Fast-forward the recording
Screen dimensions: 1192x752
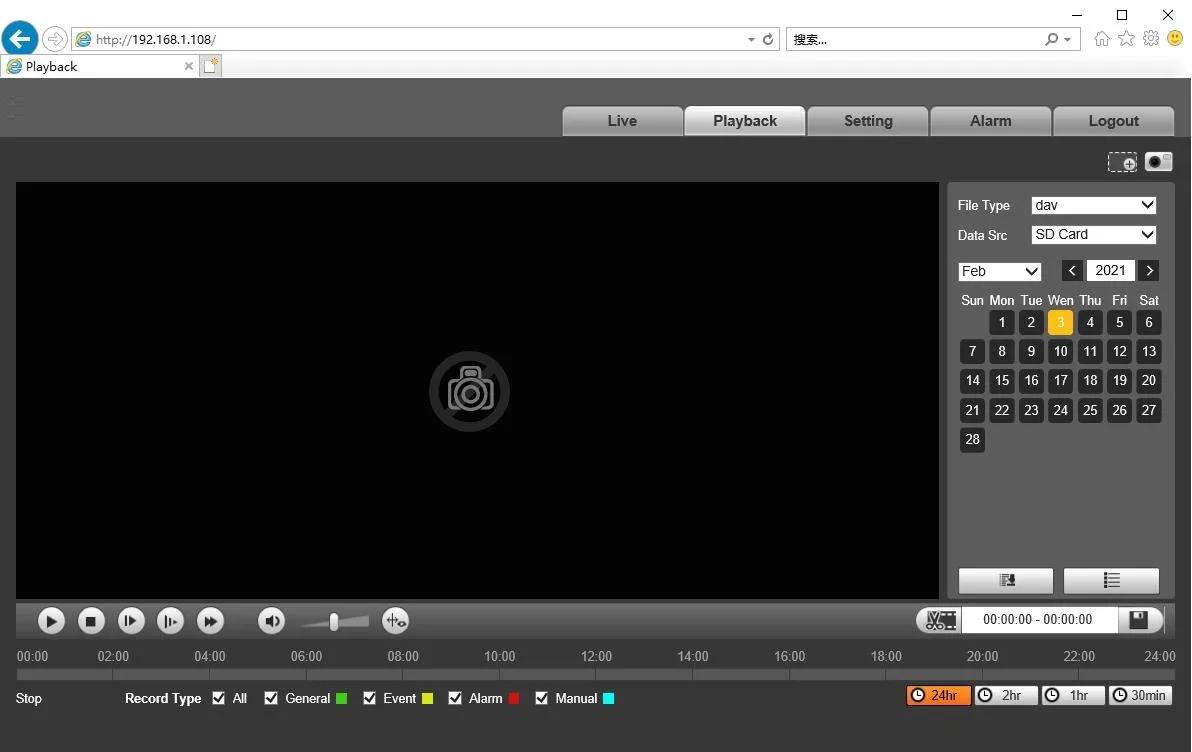tap(210, 621)
